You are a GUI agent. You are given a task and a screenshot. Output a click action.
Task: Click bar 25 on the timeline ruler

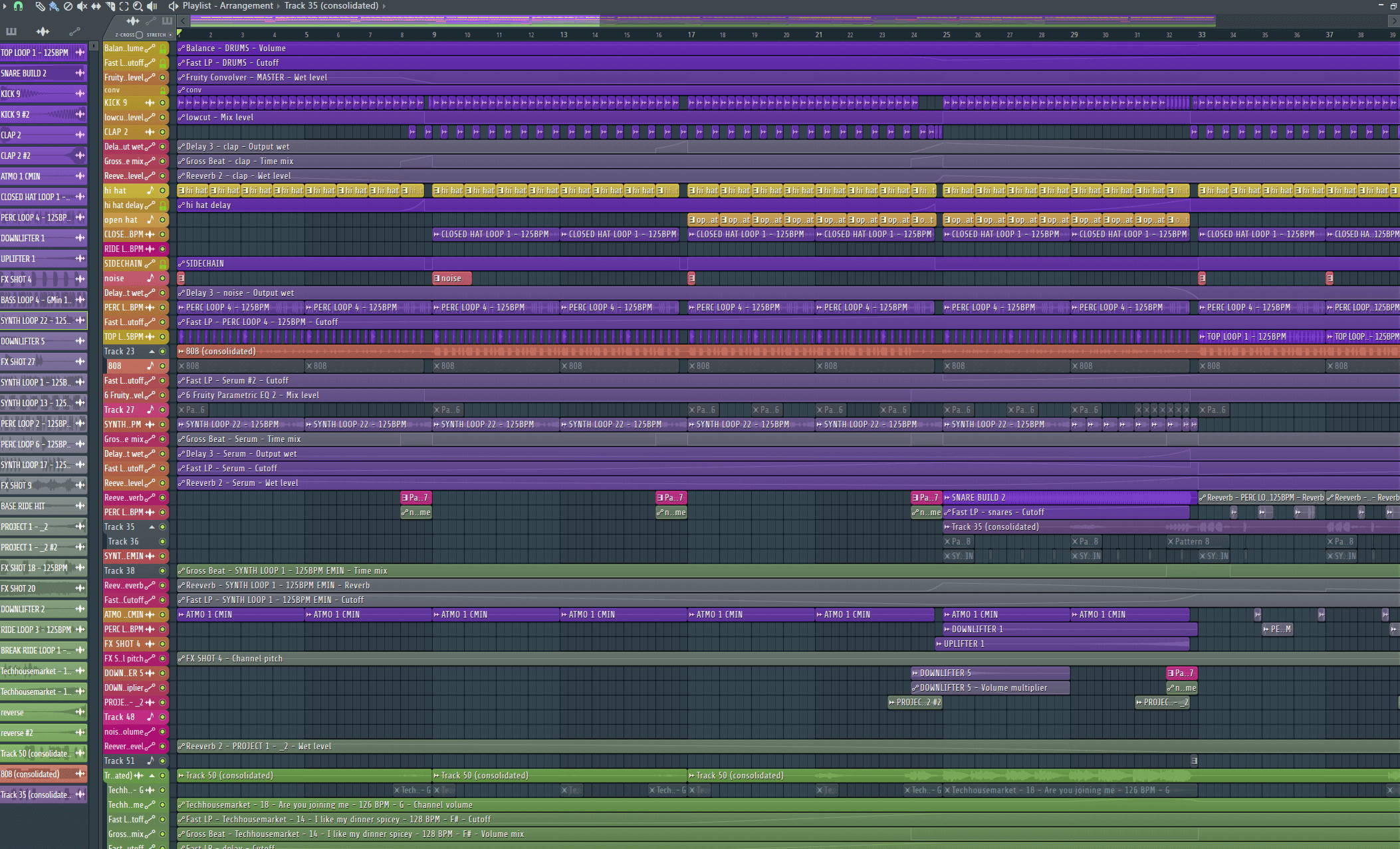(947, 35)
